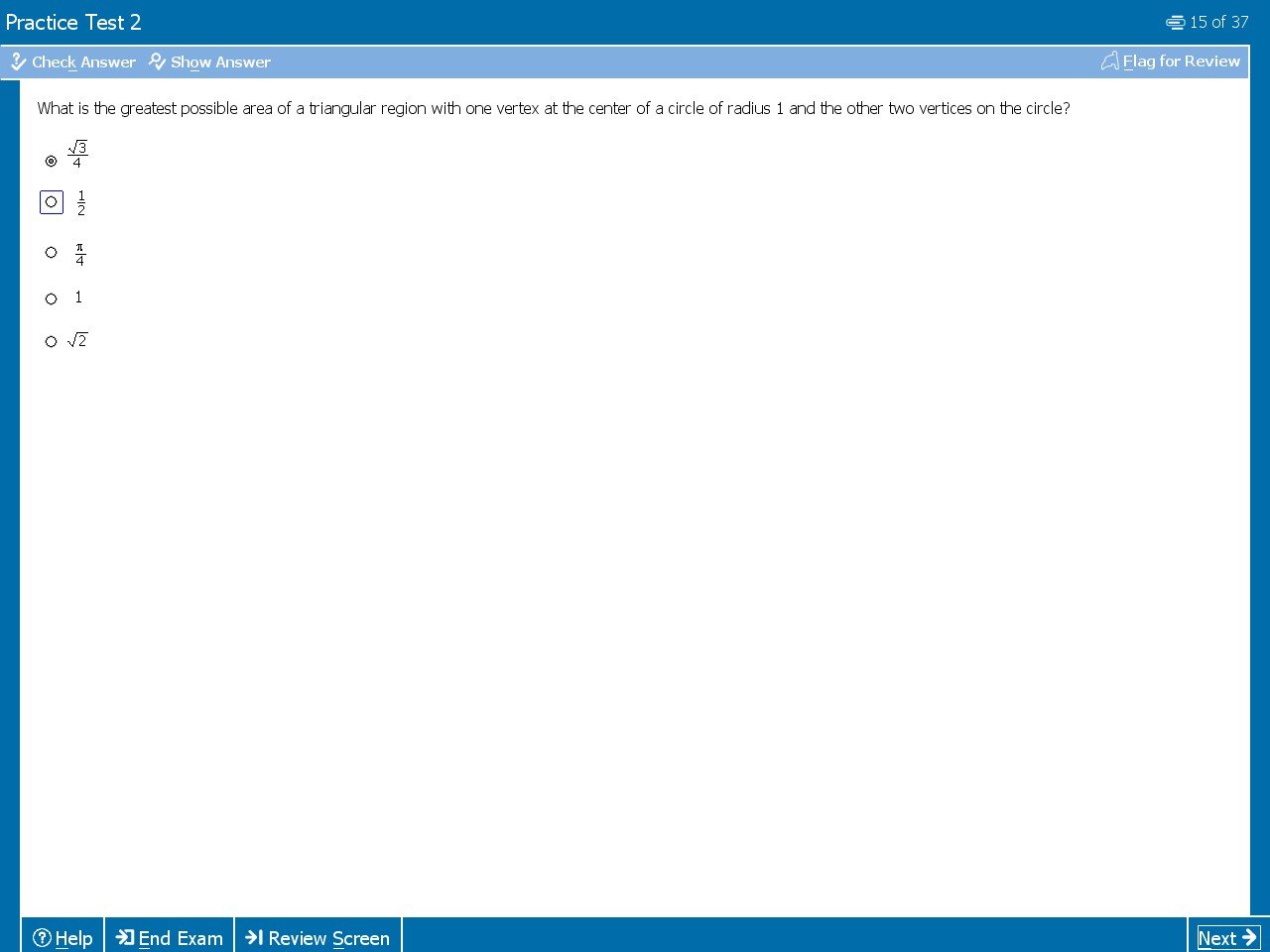Click the Next arrow icon

coord(1249,937)
